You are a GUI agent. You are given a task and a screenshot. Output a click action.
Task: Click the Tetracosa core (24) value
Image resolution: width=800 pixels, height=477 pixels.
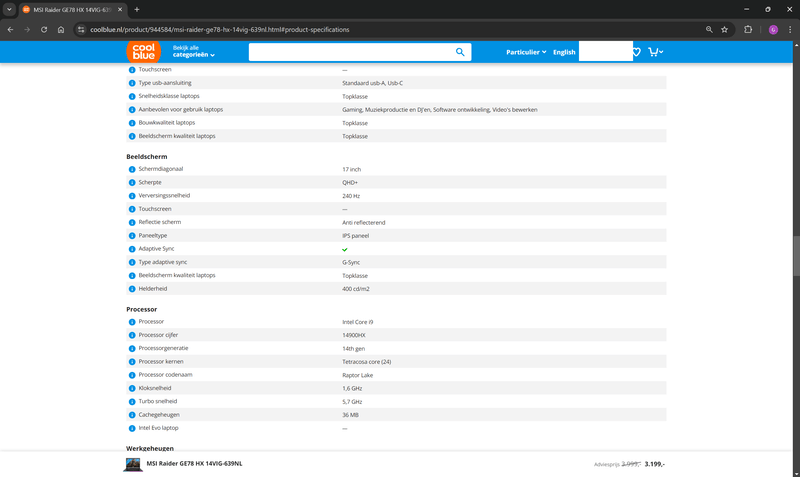367,362
